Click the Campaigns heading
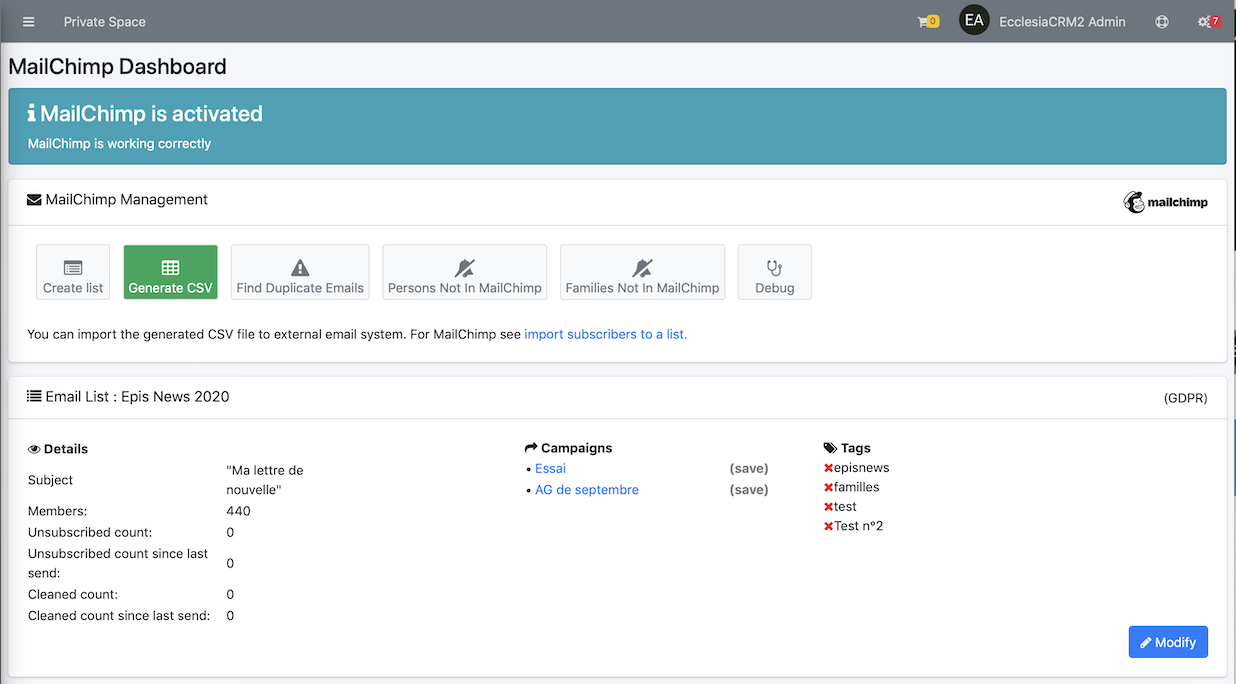Image resolution: width=1236 pixels, height=684 pixels. (x=568, y=448)
